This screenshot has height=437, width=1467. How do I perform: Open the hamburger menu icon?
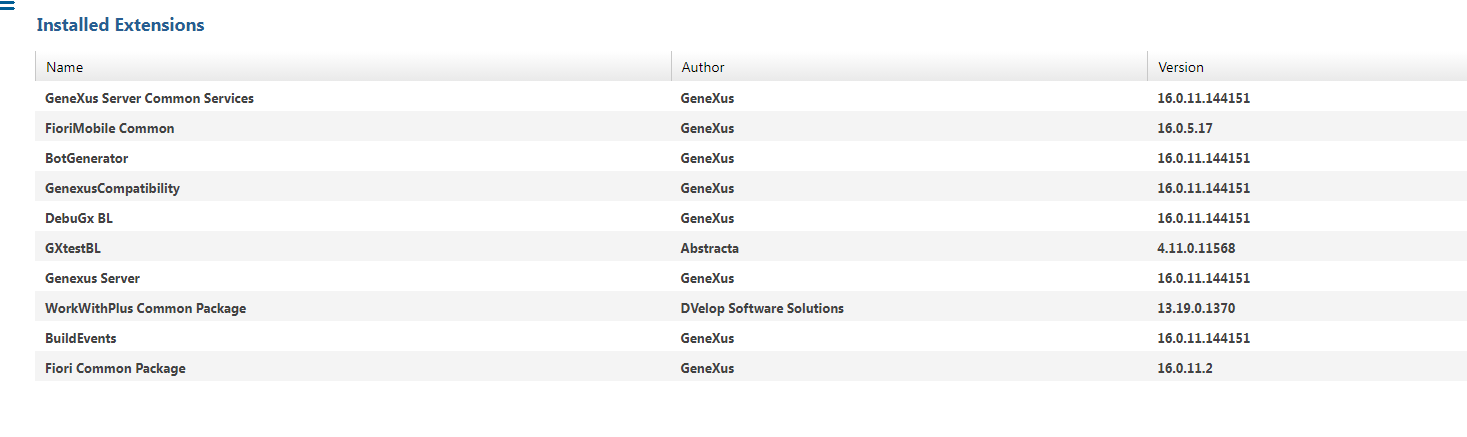point(7,6)
